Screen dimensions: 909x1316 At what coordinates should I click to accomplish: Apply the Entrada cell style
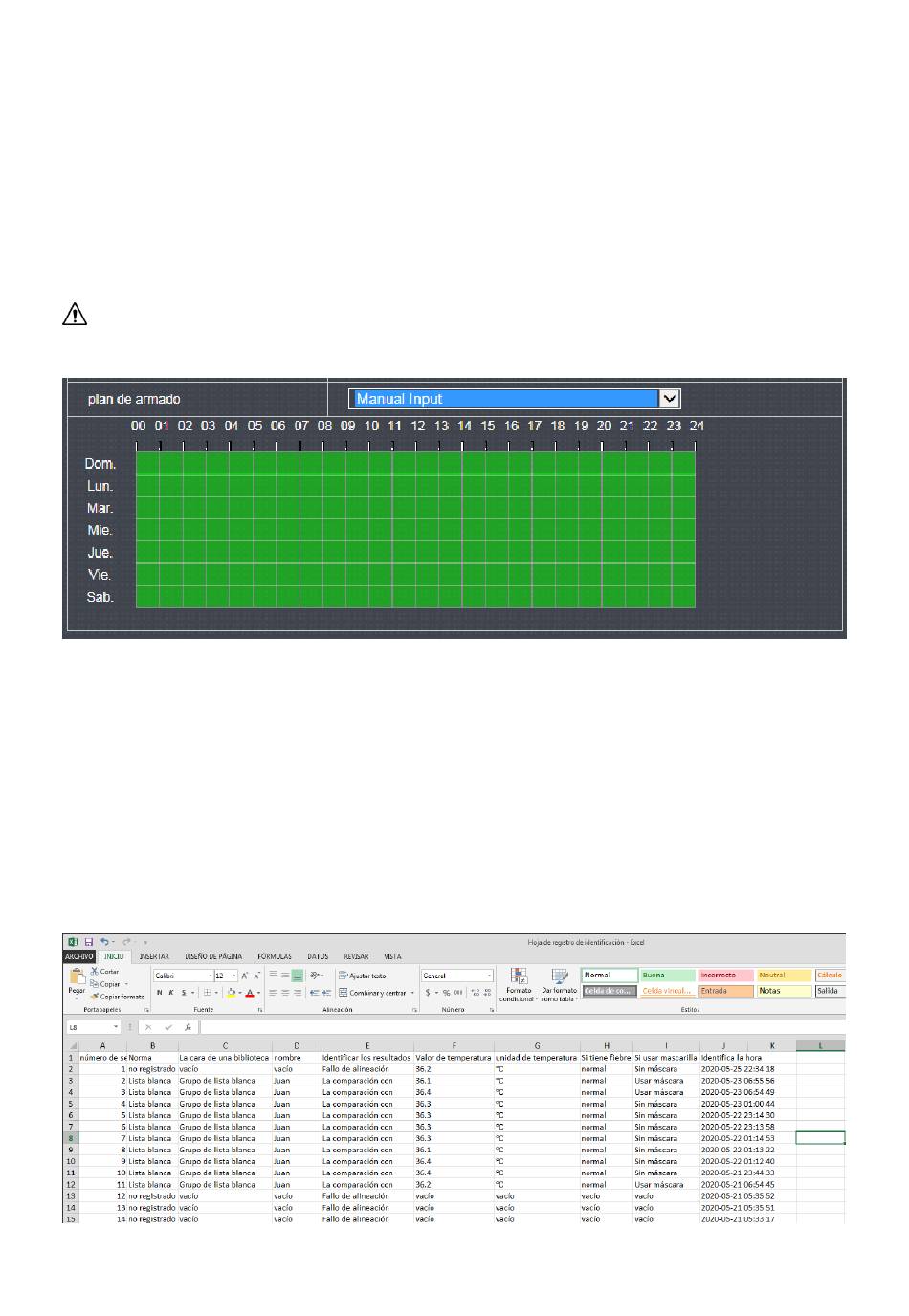726,991
